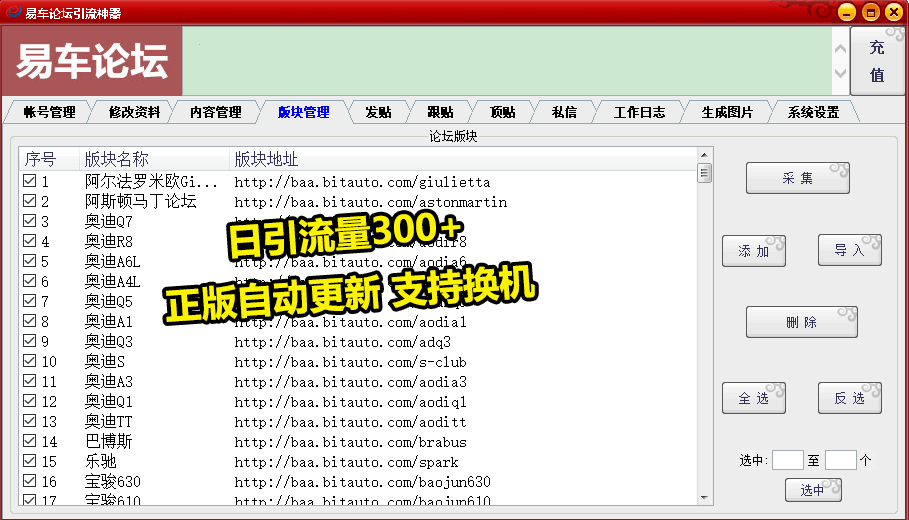
Task: Click the 添加 add button
Action: tap(754, 251)
